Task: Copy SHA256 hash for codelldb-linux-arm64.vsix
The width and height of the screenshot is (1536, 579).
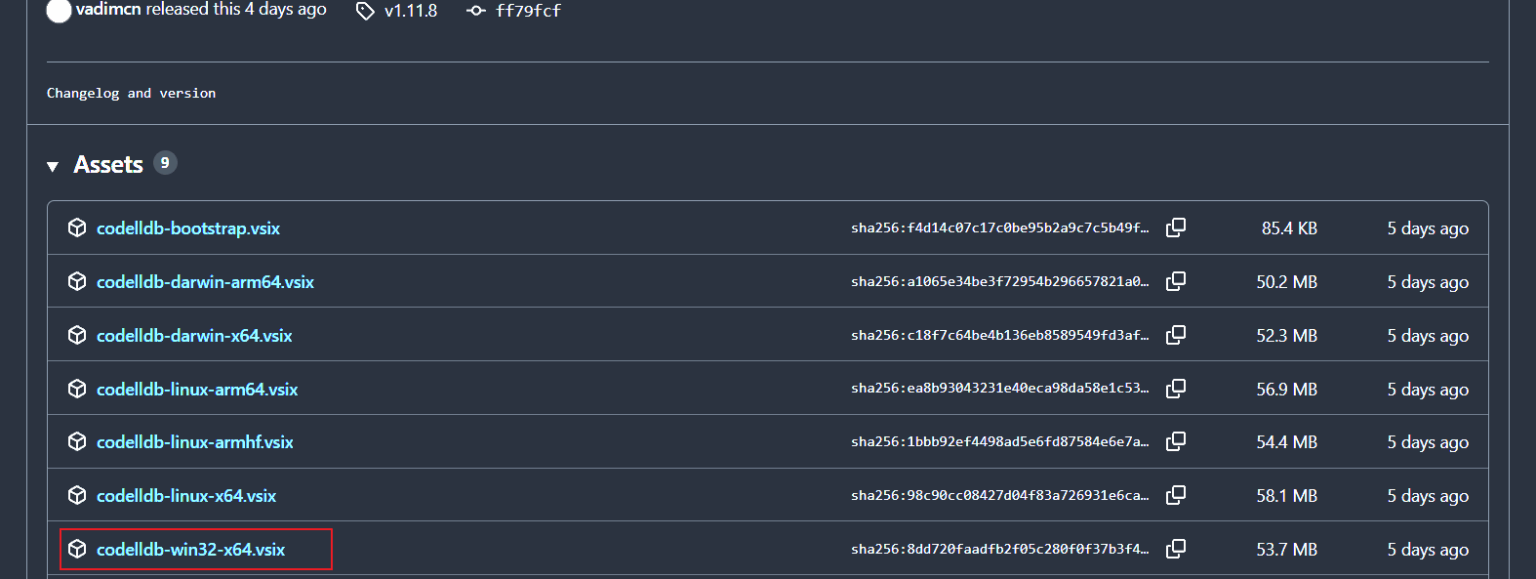Action: coord(1176,389)
